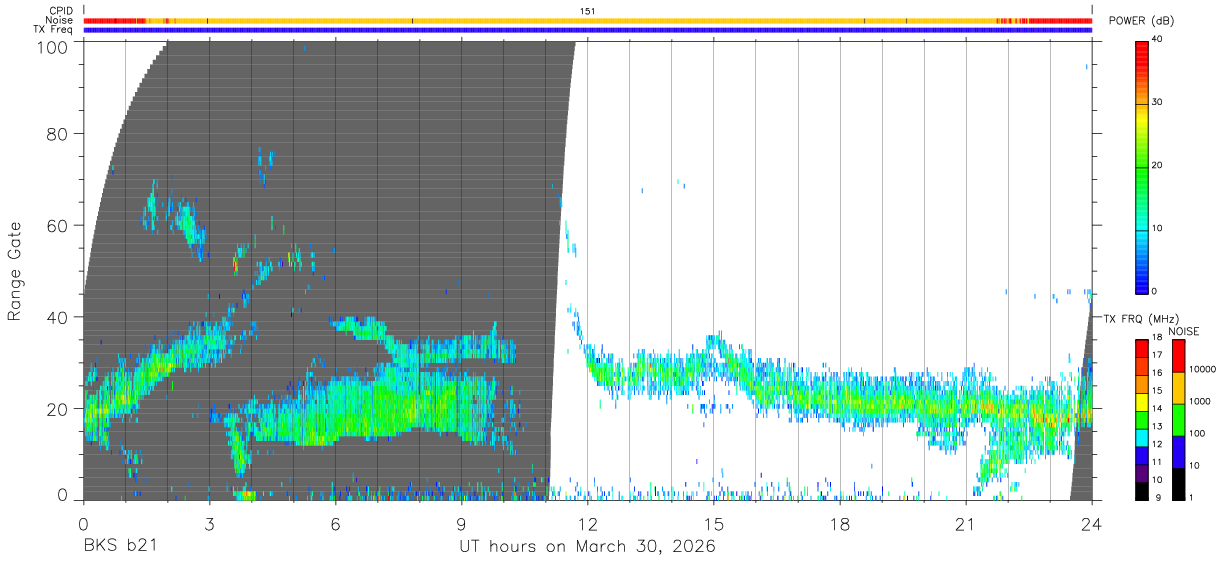Click the CPID value '151'
This screenshot has height=567, width=1228.
point(587,11)
